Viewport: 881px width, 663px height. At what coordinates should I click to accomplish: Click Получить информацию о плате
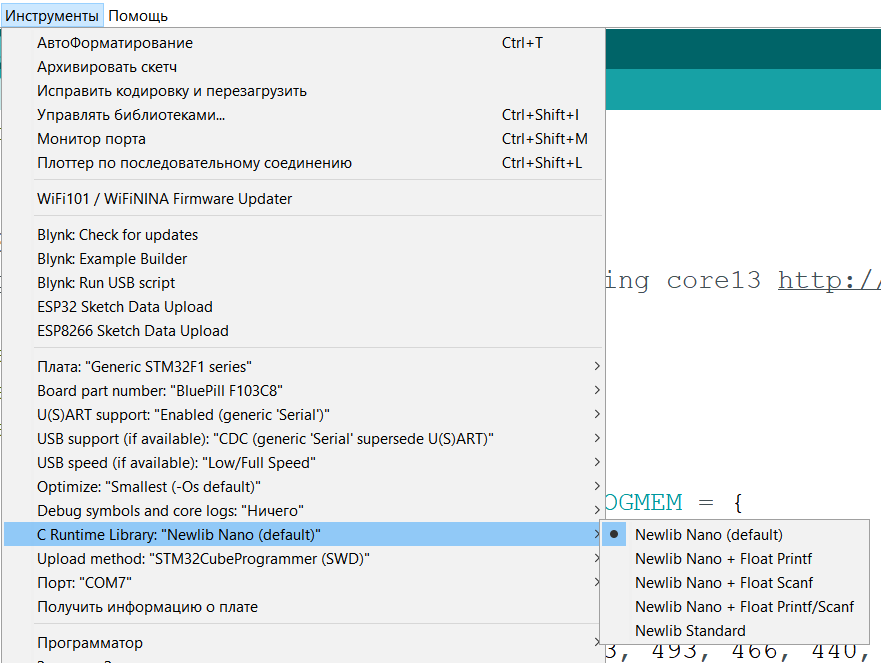pos(147,607)
